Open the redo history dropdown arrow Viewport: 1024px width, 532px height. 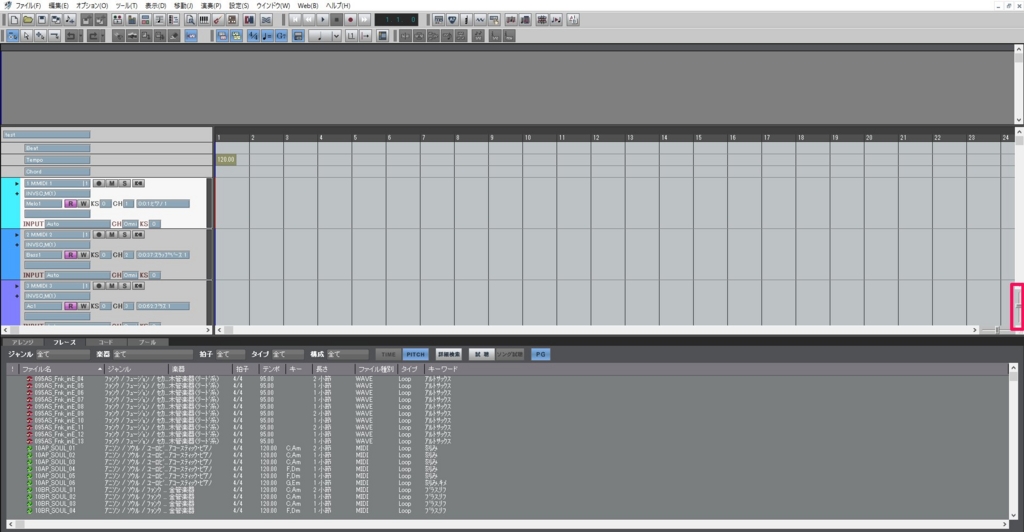pos(103,36)
